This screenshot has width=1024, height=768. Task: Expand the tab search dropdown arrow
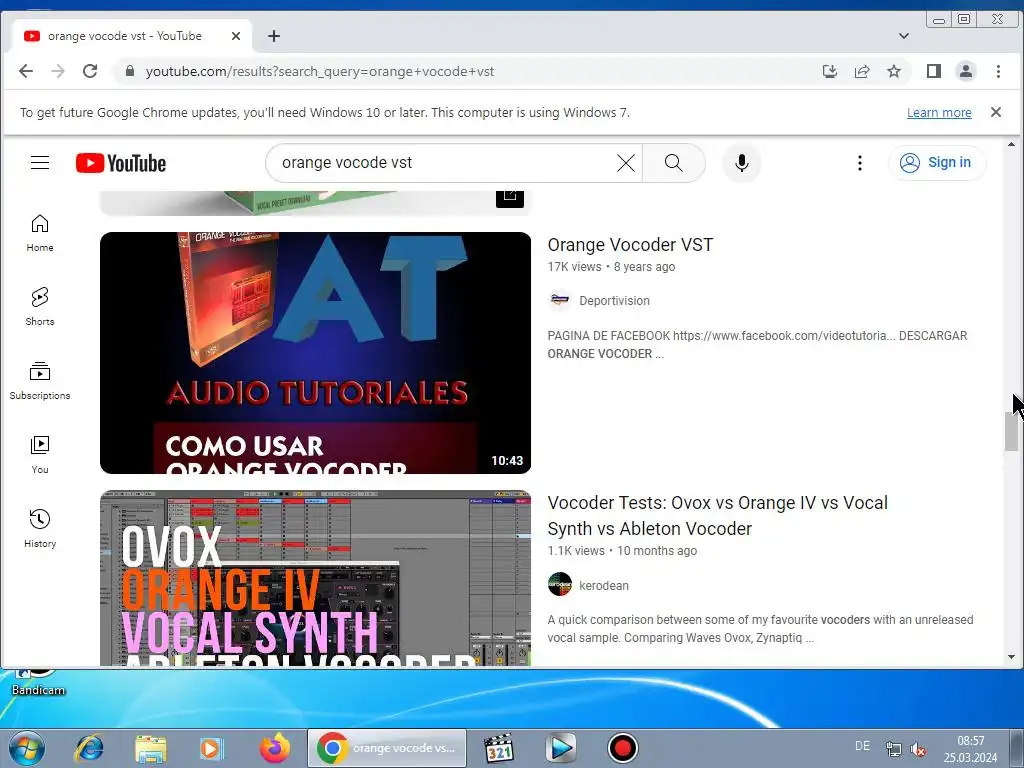(904, 36)
